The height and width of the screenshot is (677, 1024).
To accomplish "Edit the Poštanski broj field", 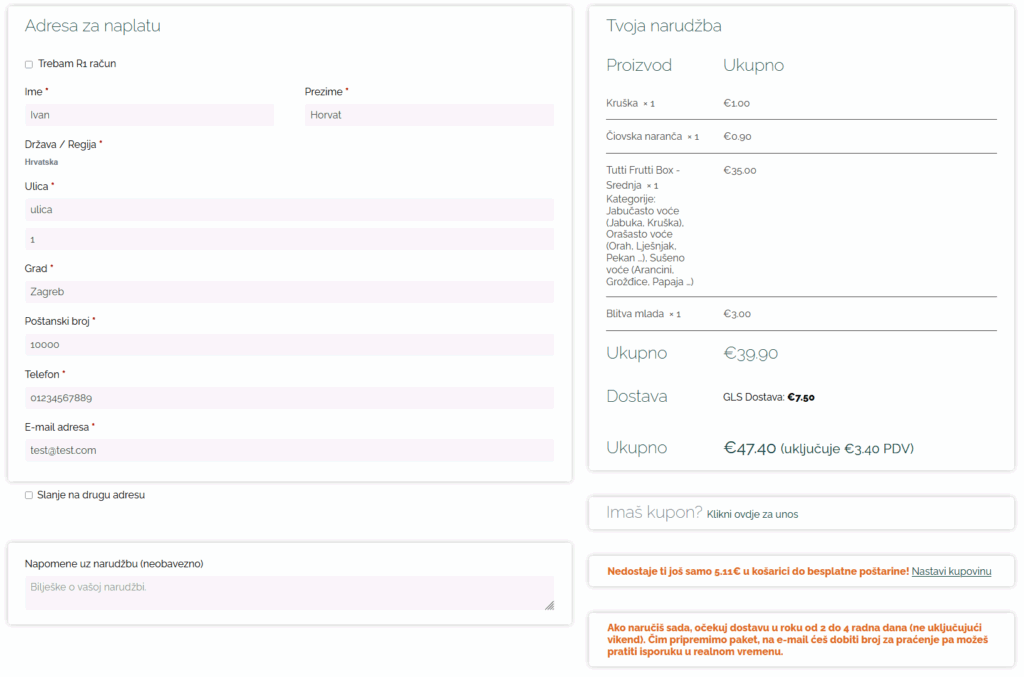I will 289,345.
